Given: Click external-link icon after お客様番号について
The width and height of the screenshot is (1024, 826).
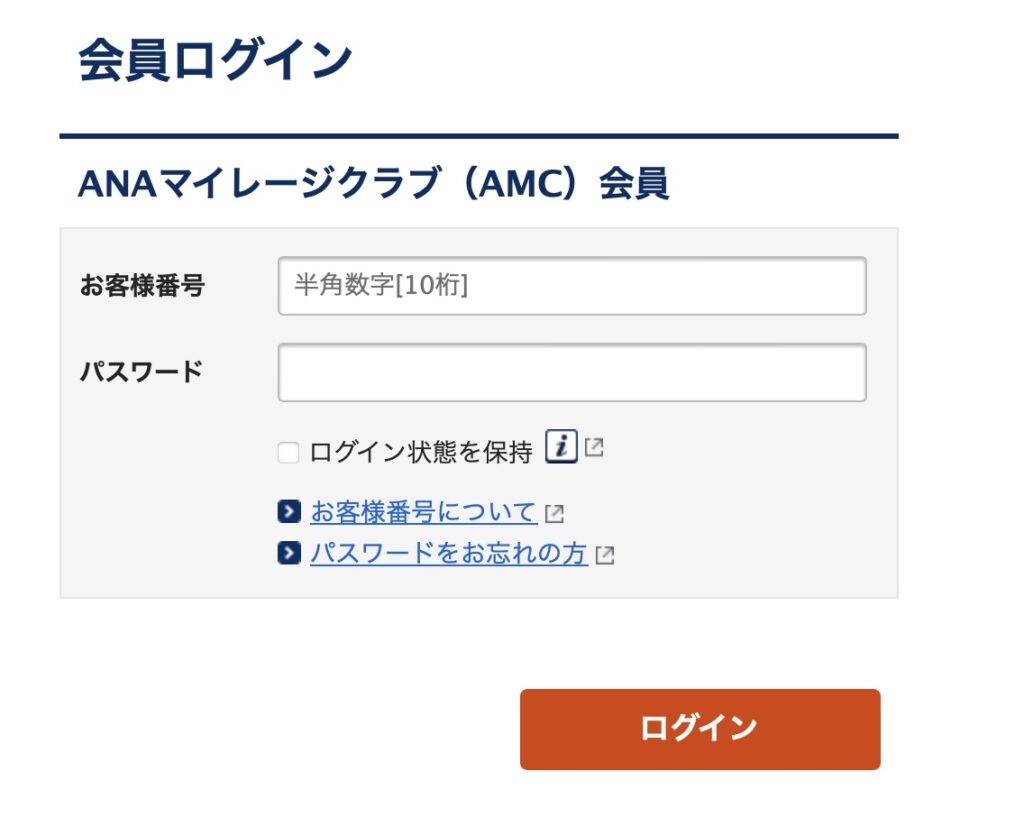Looking at the screenshot, I should point(554,514).
